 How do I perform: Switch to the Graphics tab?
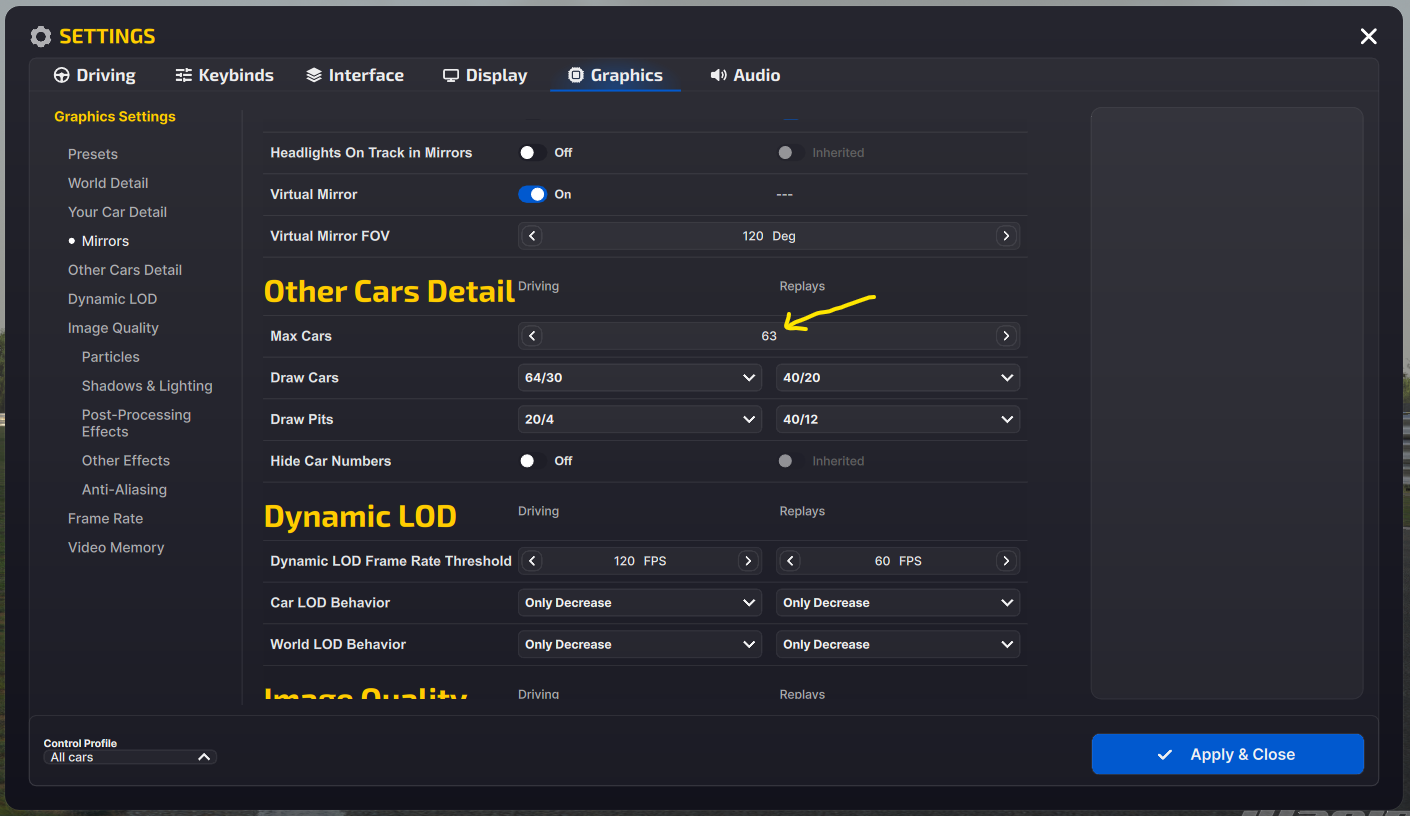point(615,74)
